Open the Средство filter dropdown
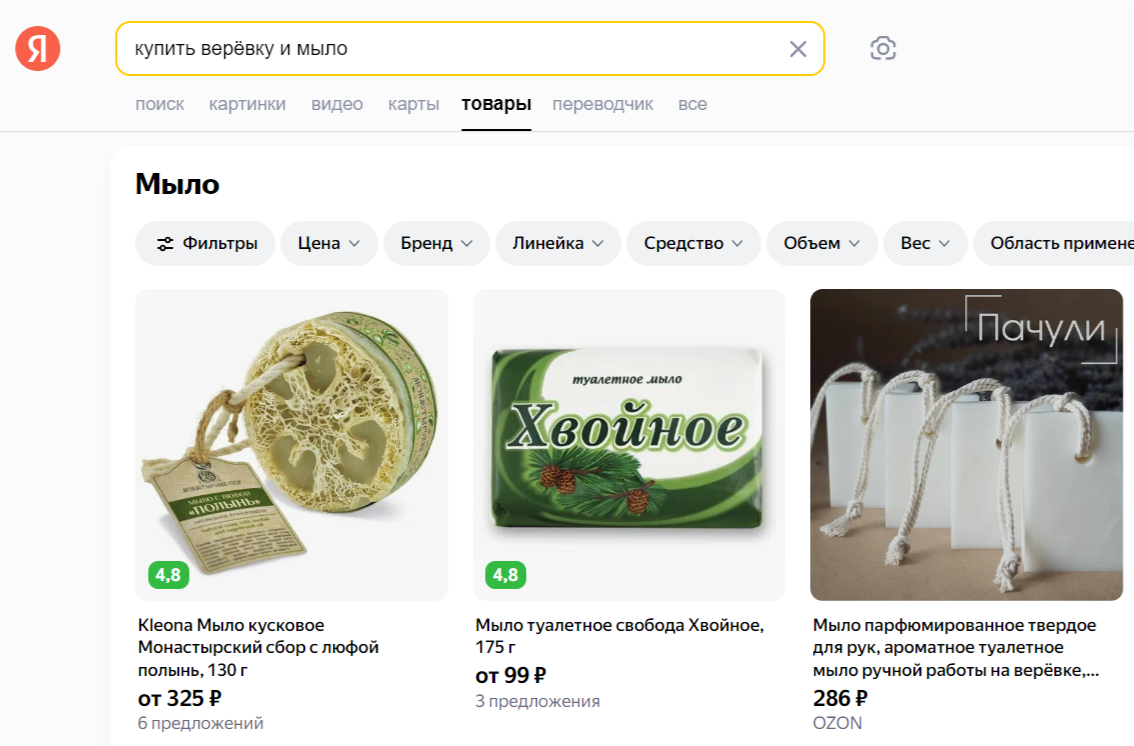The width and height of the screenshot is (1134, 746). tap(694, 243)
